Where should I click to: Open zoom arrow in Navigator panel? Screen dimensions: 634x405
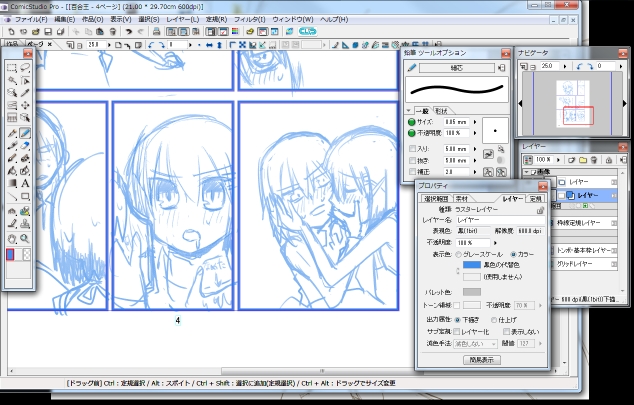click(x=565, y=66)
